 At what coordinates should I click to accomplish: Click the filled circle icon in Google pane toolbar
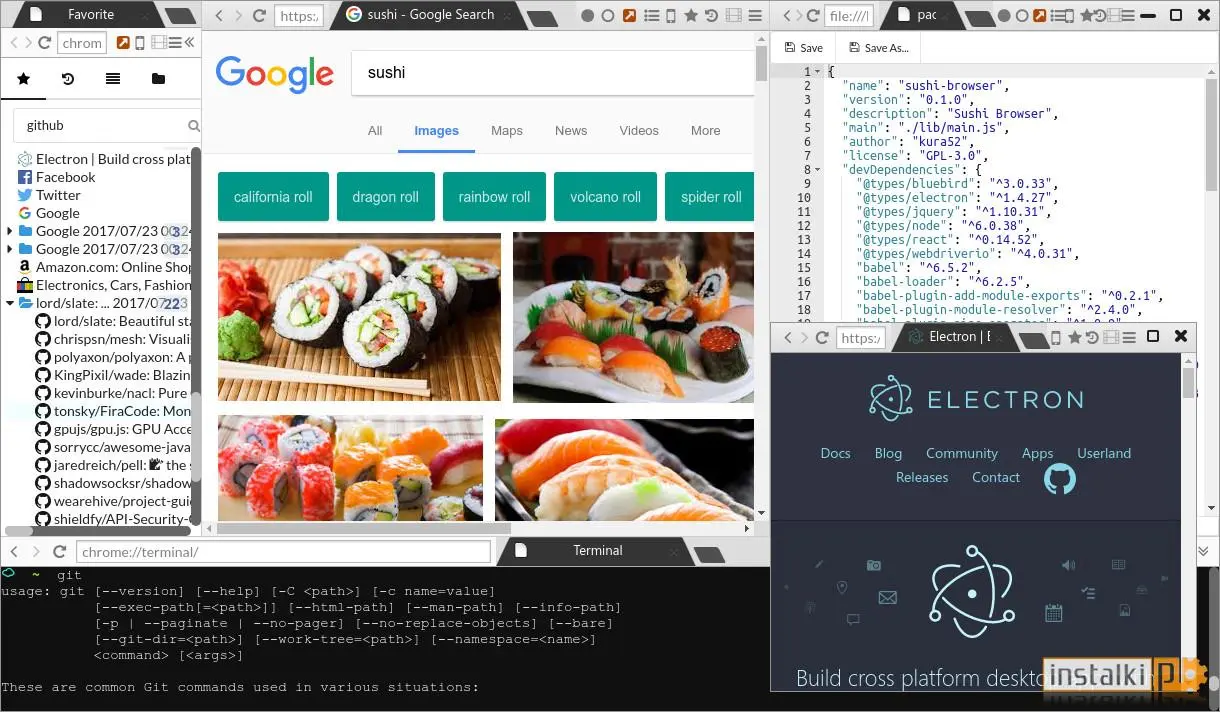(x=588, y=16)
